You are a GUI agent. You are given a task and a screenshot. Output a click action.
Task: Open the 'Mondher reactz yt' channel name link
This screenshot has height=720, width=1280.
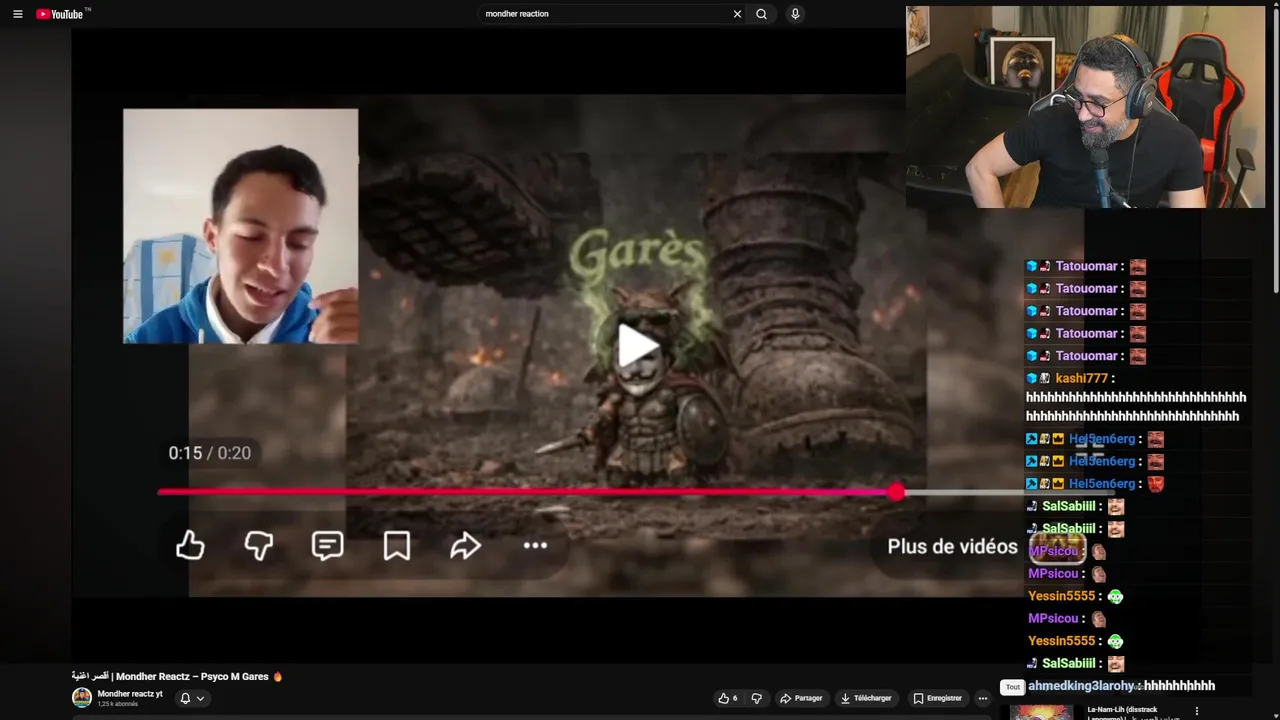click(x=130, y=694)
